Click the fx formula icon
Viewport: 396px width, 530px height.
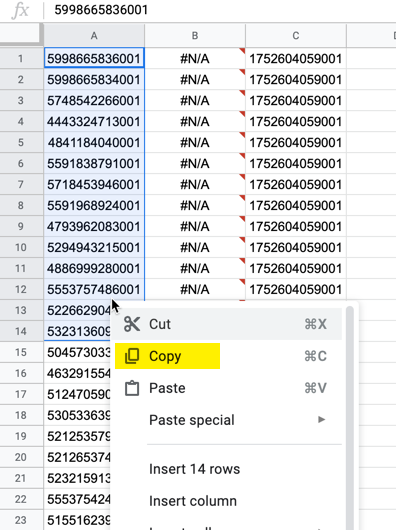coord(20,10)
